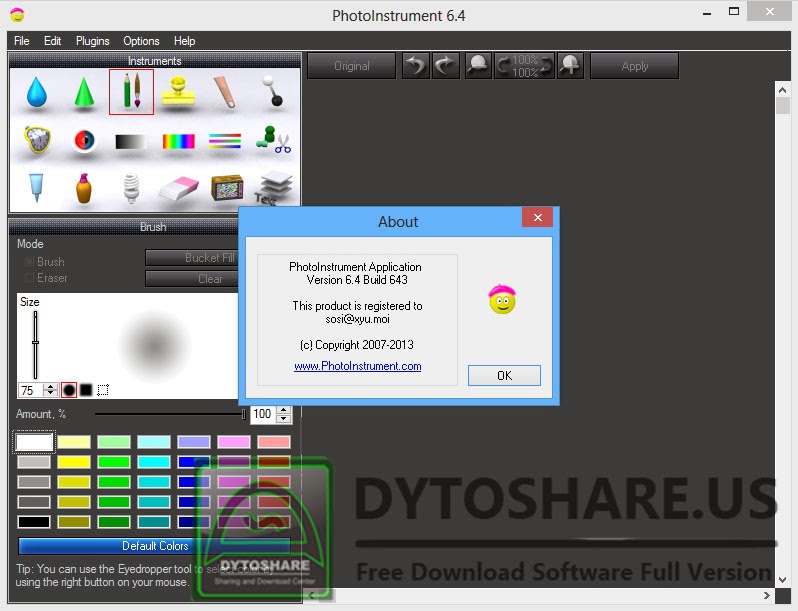Click the zoom out magnifier
798x611 pixels.
(x=477, y=66)
